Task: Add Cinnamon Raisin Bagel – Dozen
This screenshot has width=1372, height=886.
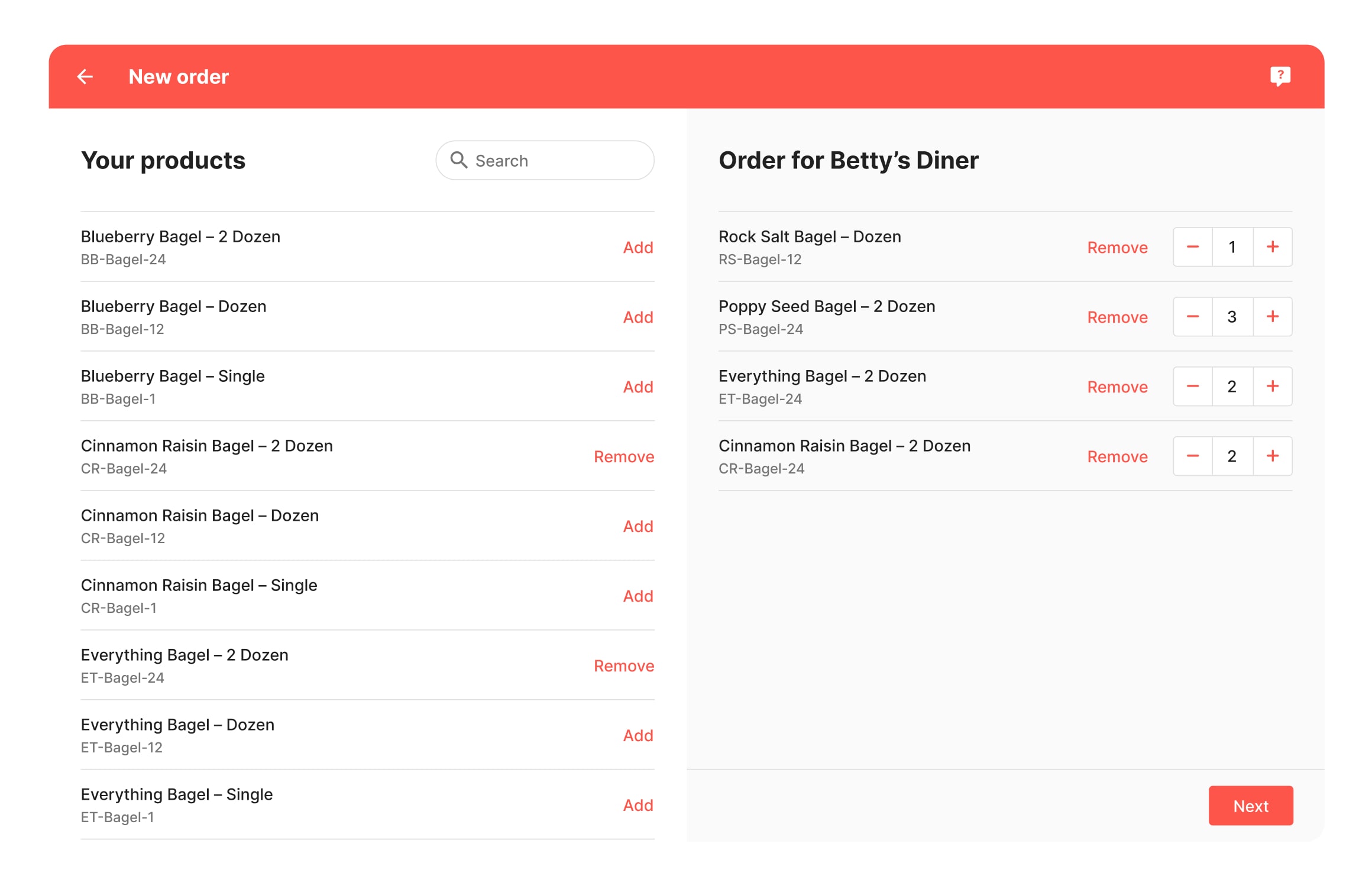Action: coord(638,527)
